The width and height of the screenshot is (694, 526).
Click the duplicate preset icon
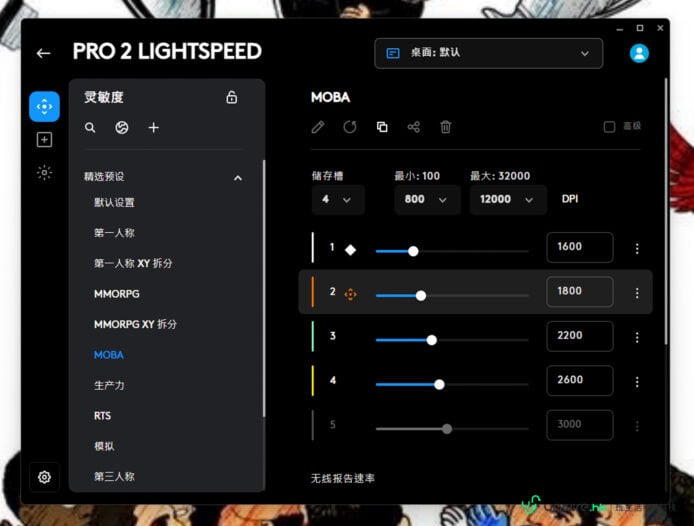click(382, 127)
